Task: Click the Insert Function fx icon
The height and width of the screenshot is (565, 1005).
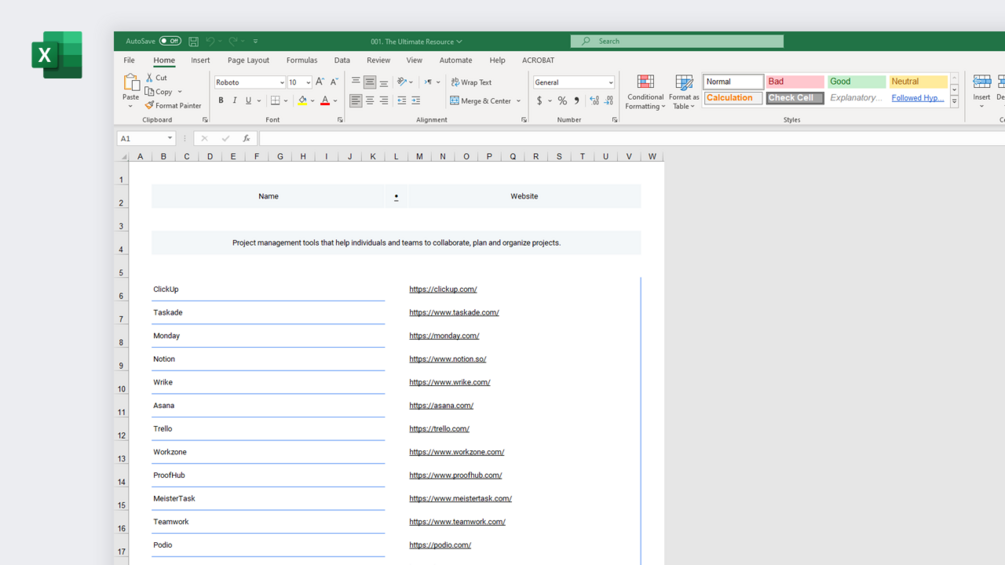Action: pyautogui.click(x=246, y=138)
